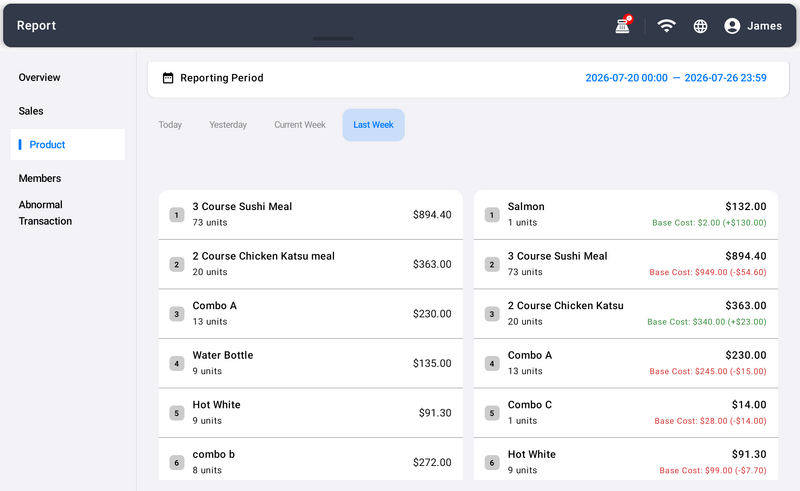The image size is (800, 491).
Task: Select the Combo A $230.00 left row
Action: coord(310,313)
